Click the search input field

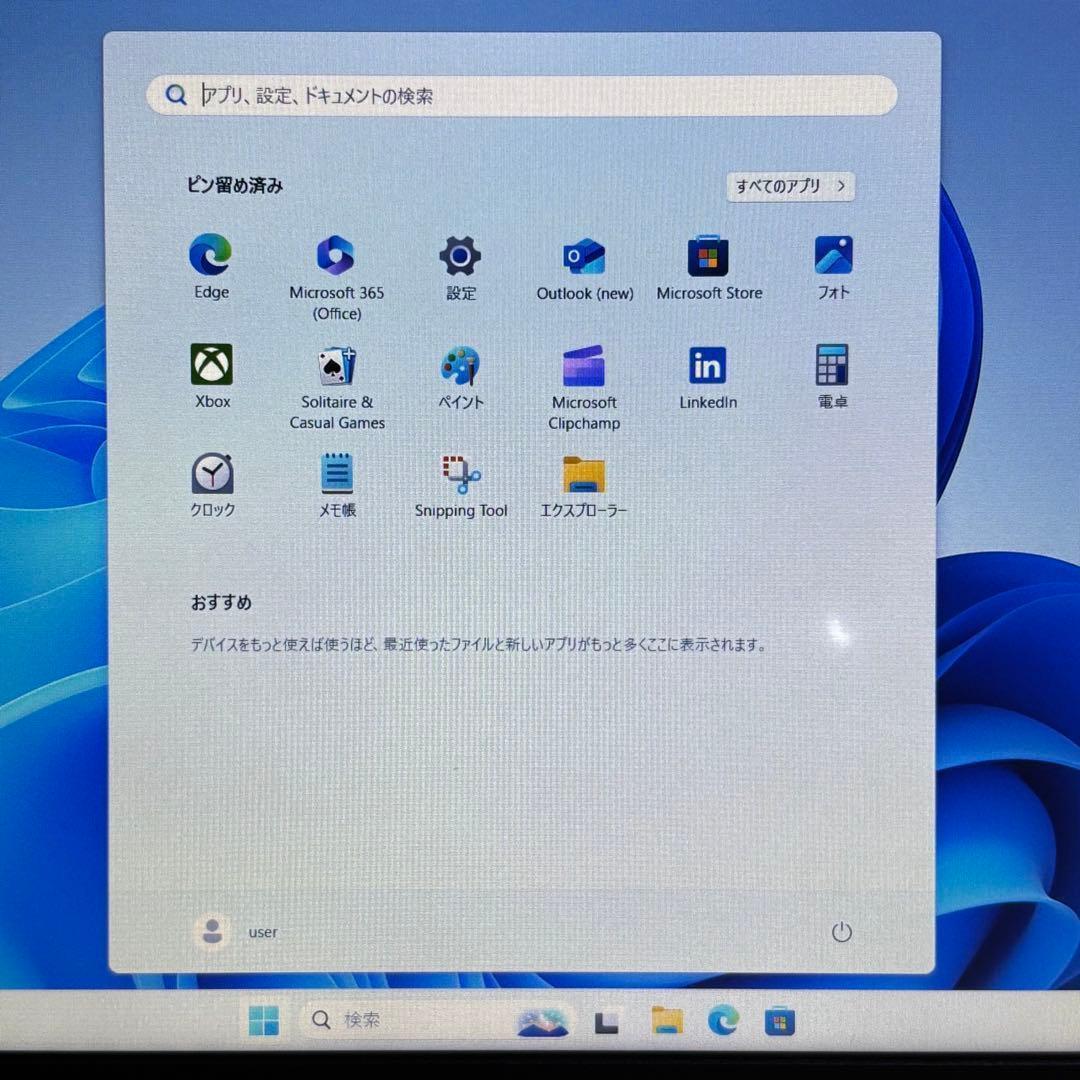520,95
